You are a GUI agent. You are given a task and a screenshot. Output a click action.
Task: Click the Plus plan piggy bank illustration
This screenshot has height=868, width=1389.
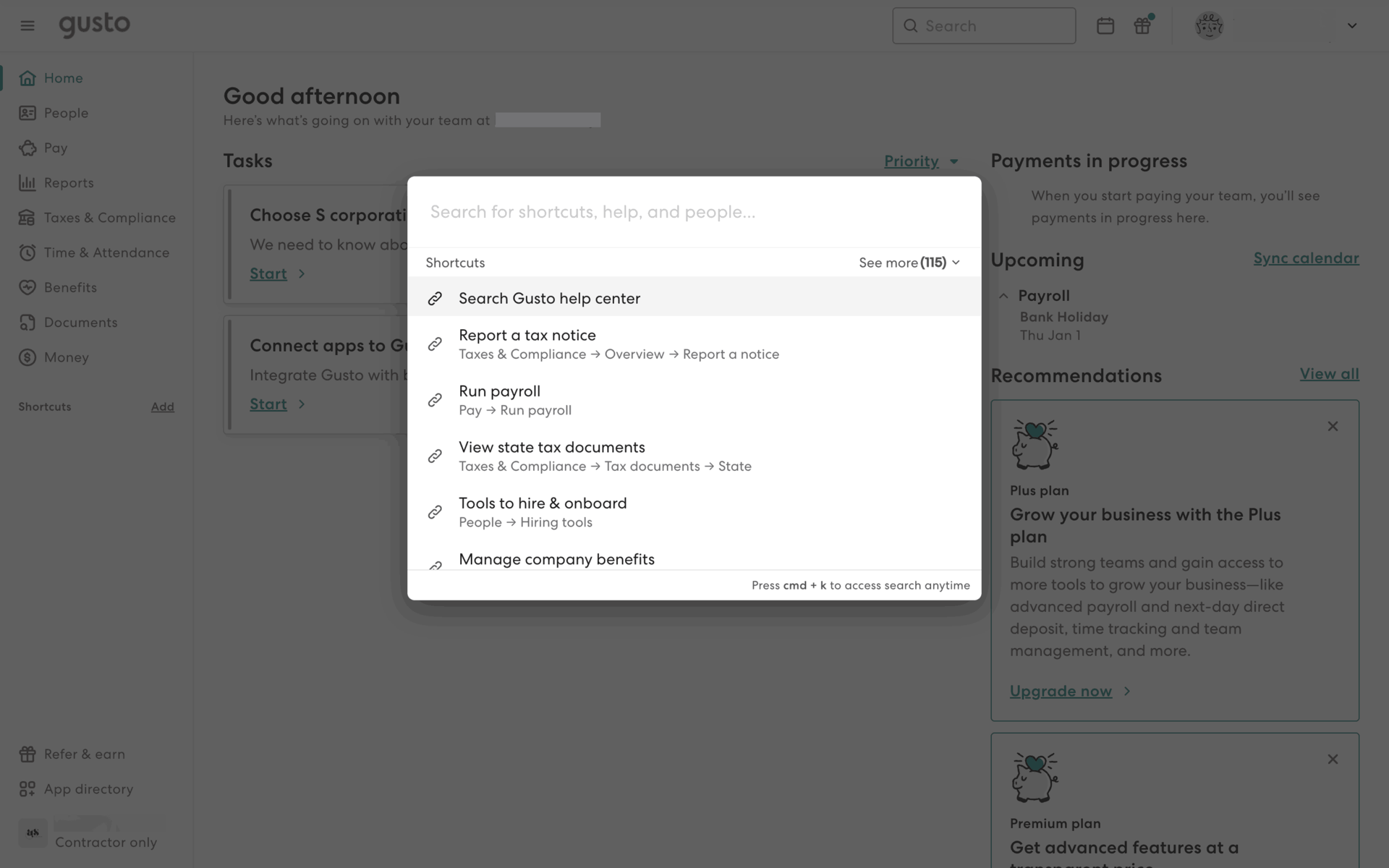pyautogui.click(x=1035, y=444)
